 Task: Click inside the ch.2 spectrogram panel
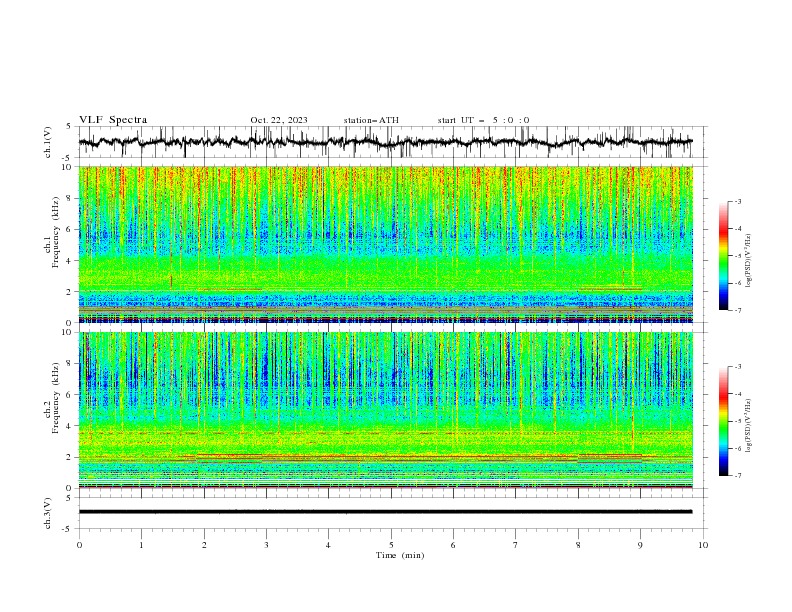(x=386, y=410)
